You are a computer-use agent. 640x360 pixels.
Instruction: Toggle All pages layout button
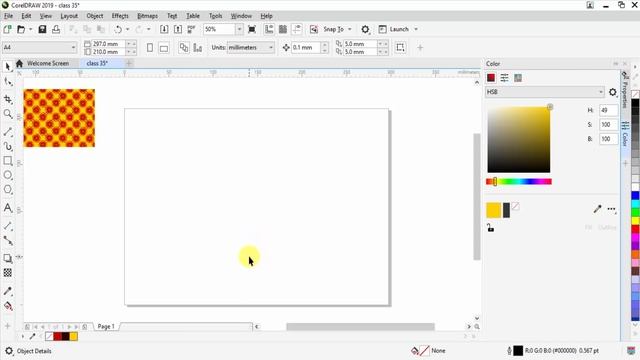(184, 48)
